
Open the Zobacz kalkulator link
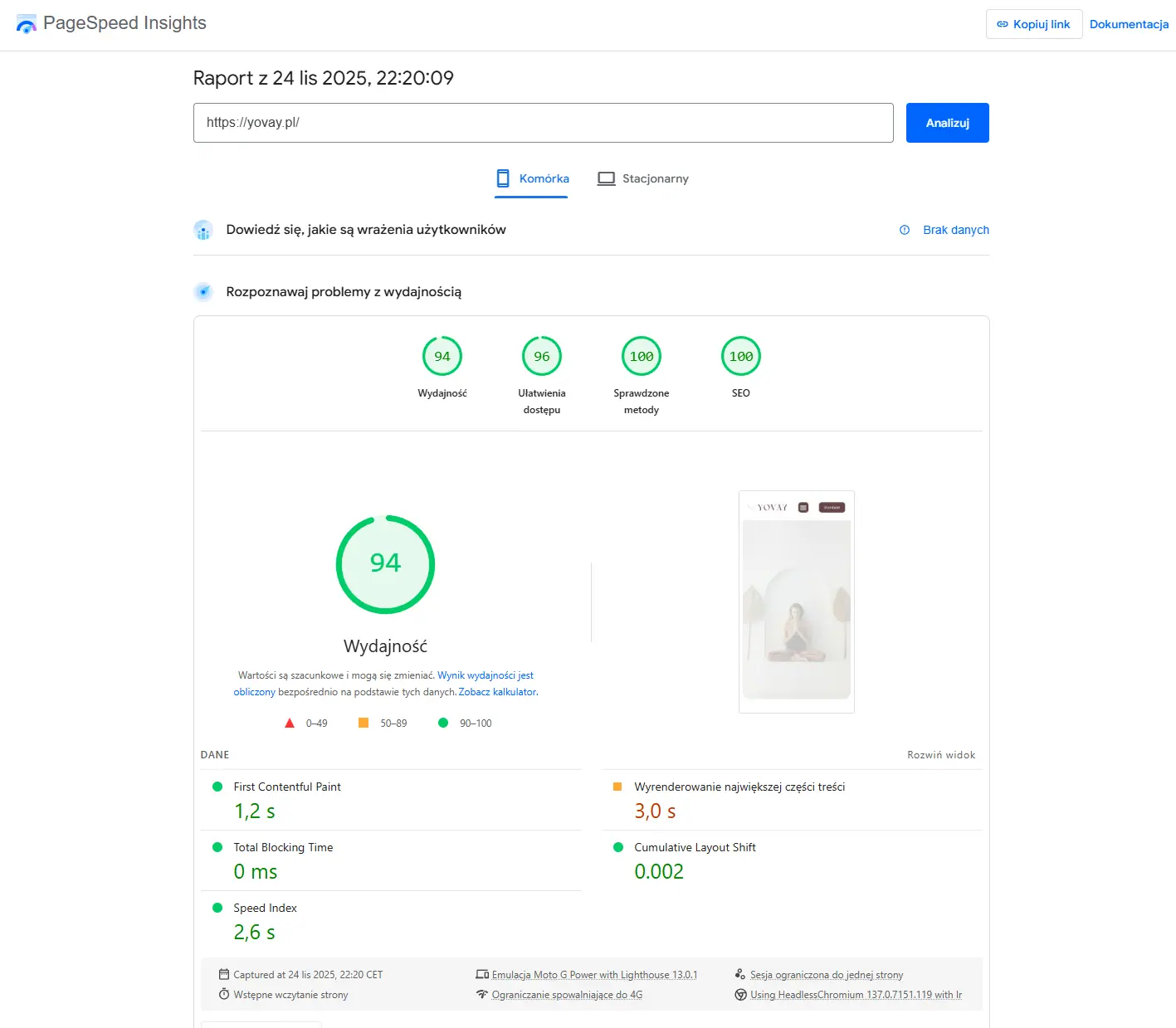497,692
